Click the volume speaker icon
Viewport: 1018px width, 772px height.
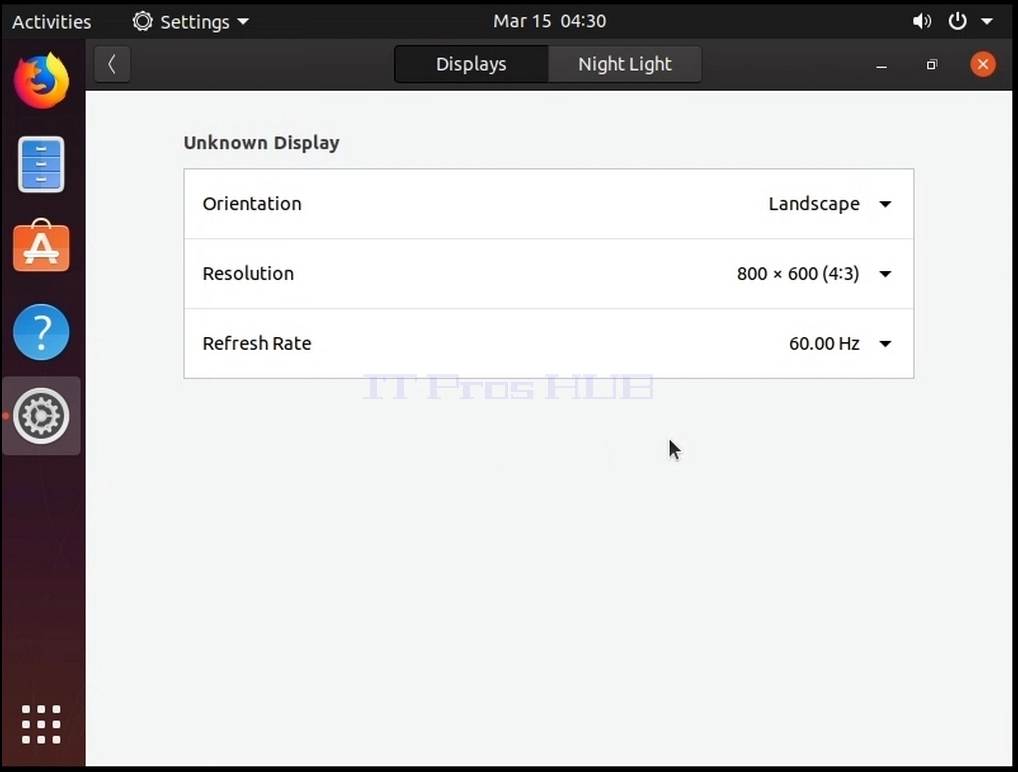click(921, 21)
